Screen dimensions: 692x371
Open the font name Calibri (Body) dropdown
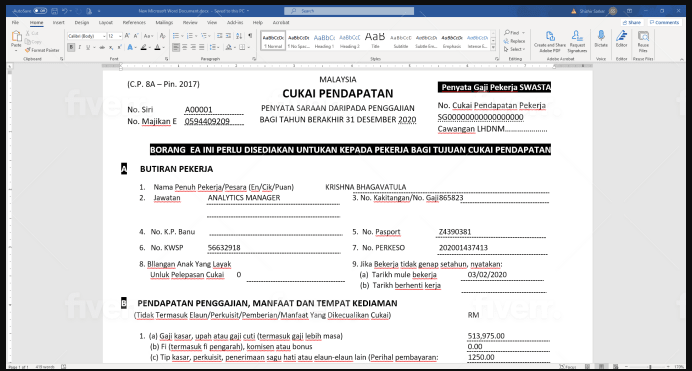(104, 36)
